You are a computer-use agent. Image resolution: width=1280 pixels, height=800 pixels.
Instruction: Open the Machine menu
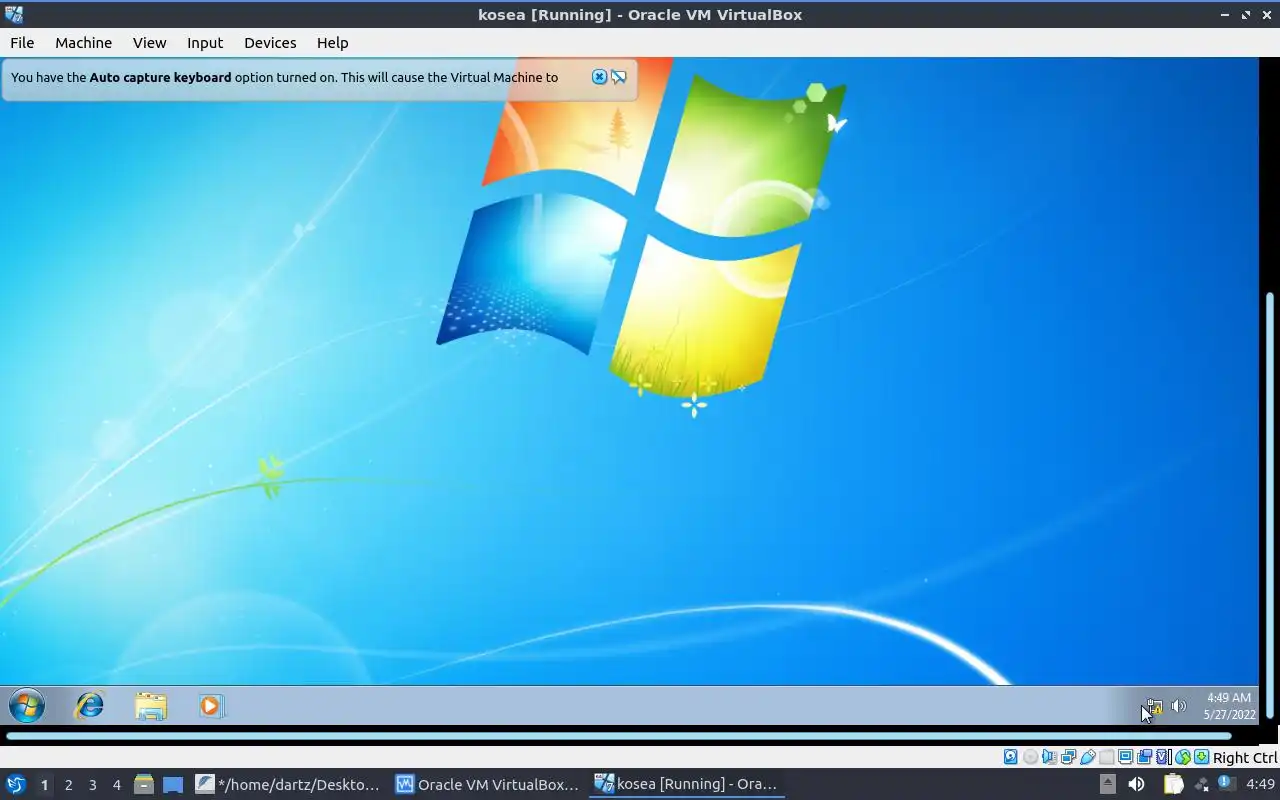pos(83,42)
